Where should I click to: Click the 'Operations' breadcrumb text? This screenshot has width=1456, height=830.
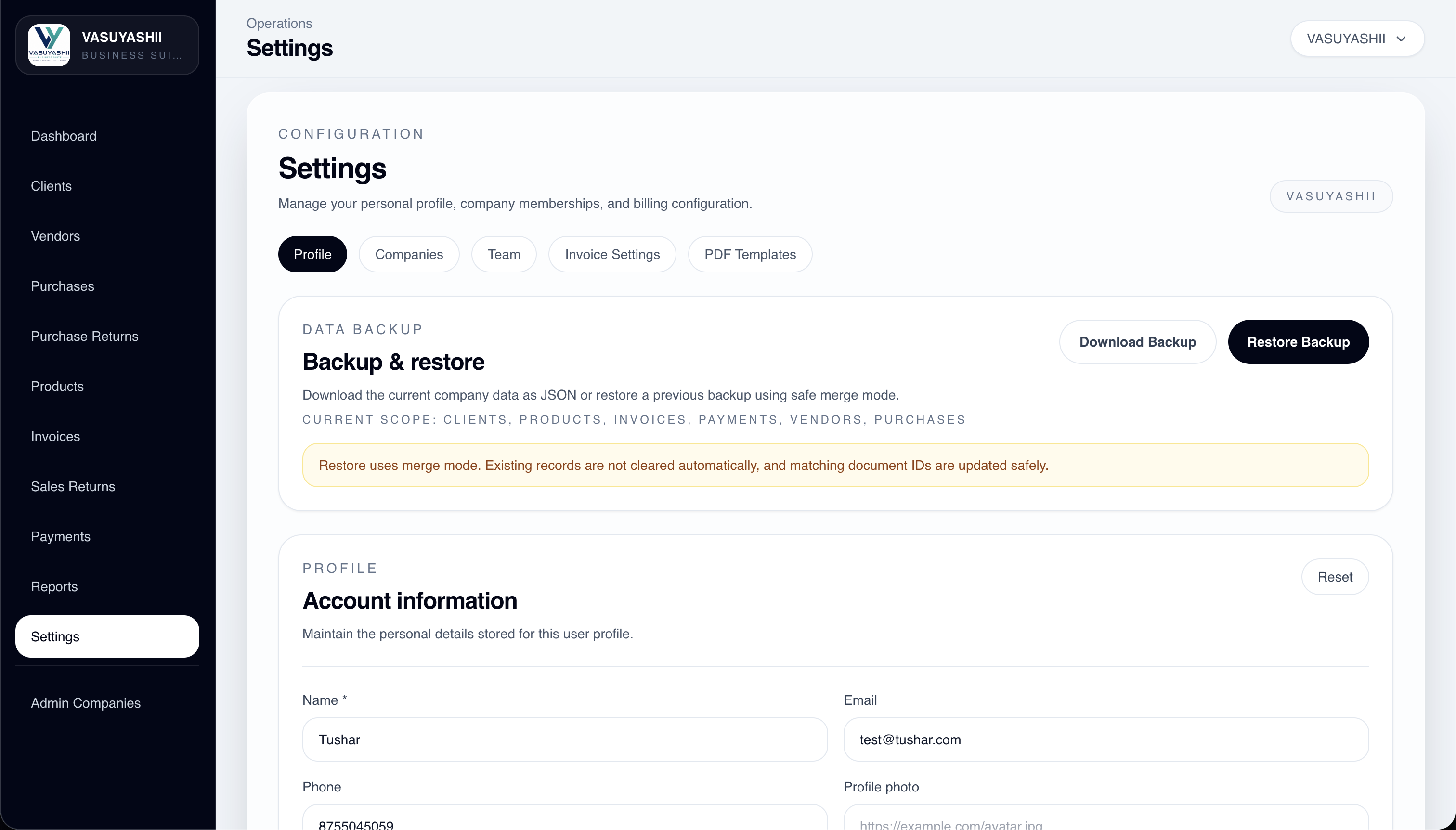[279, 24]
